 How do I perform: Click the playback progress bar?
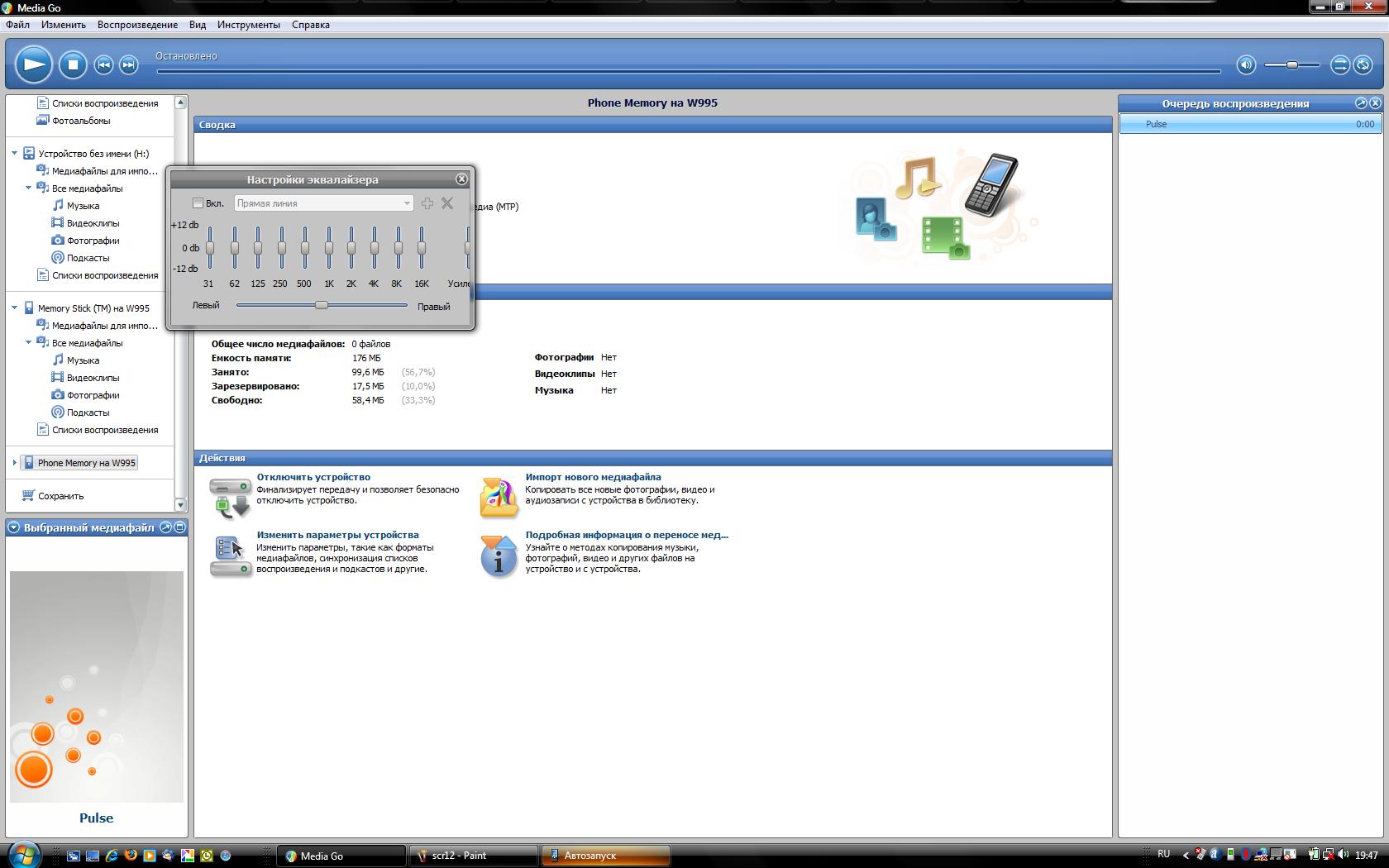tap(688, 71)
